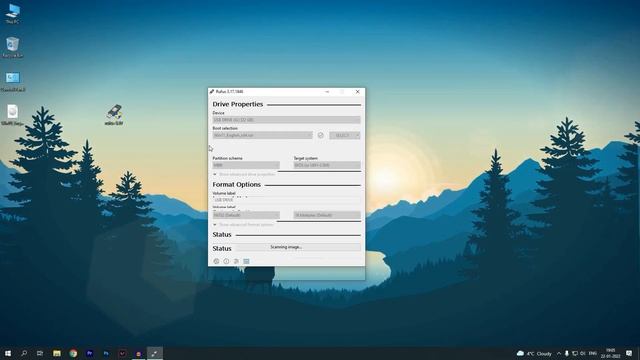
Task: Open the Partition scheme dropdown
Action: pyautogui.click(x=246, y=165)
